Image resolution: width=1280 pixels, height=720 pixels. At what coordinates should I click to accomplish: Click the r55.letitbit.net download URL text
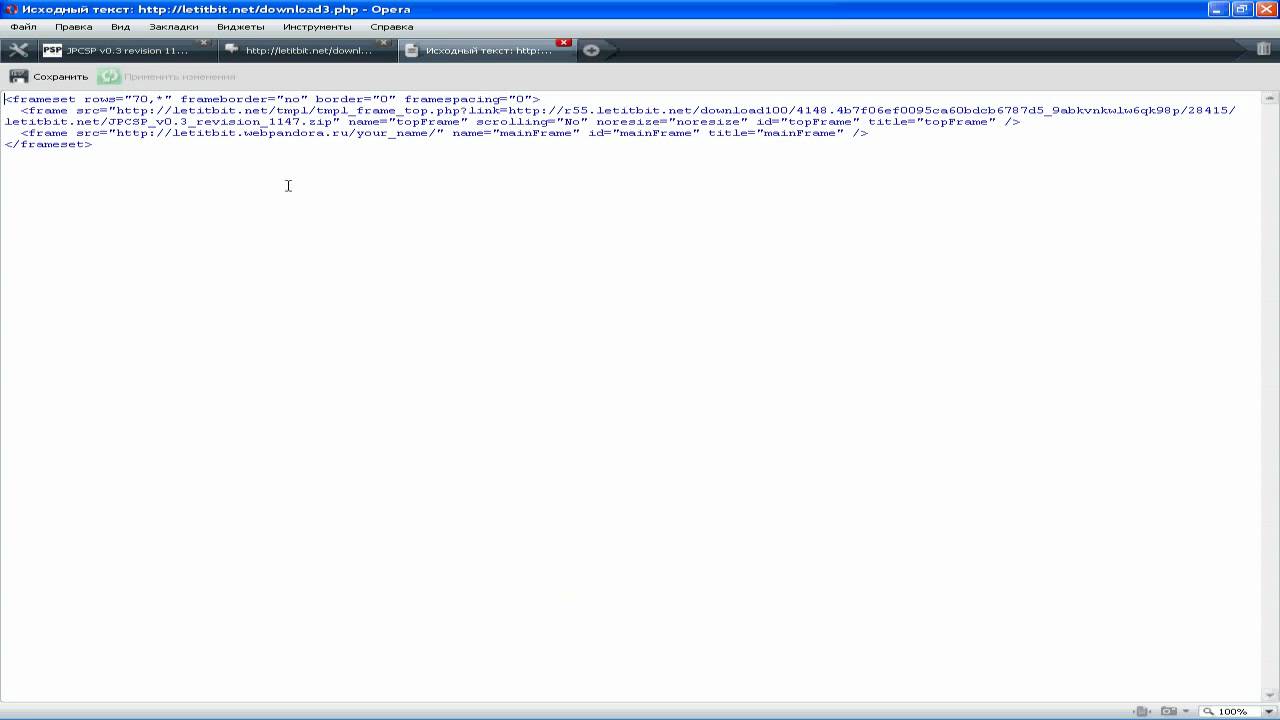tap(872, 110)
